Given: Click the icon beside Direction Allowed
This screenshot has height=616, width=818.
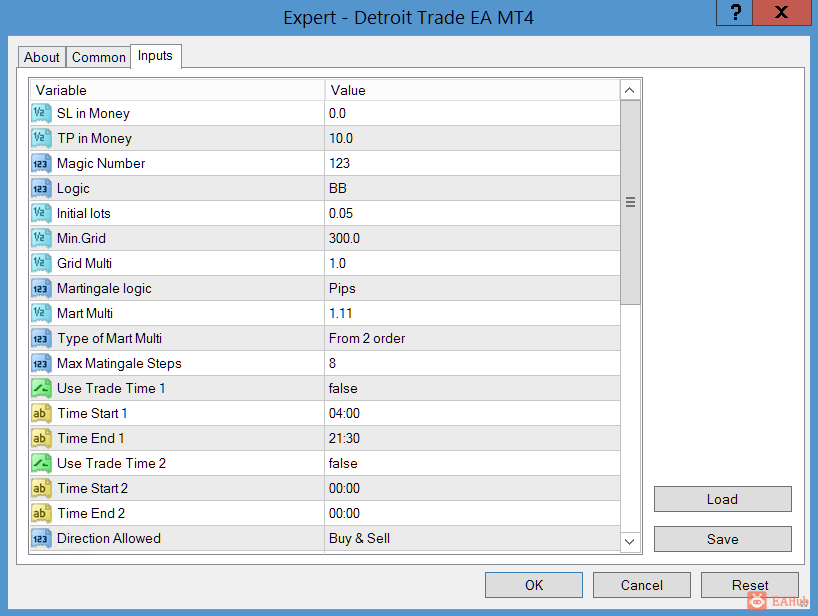Looking at the screenshot, I should [41, 539].
